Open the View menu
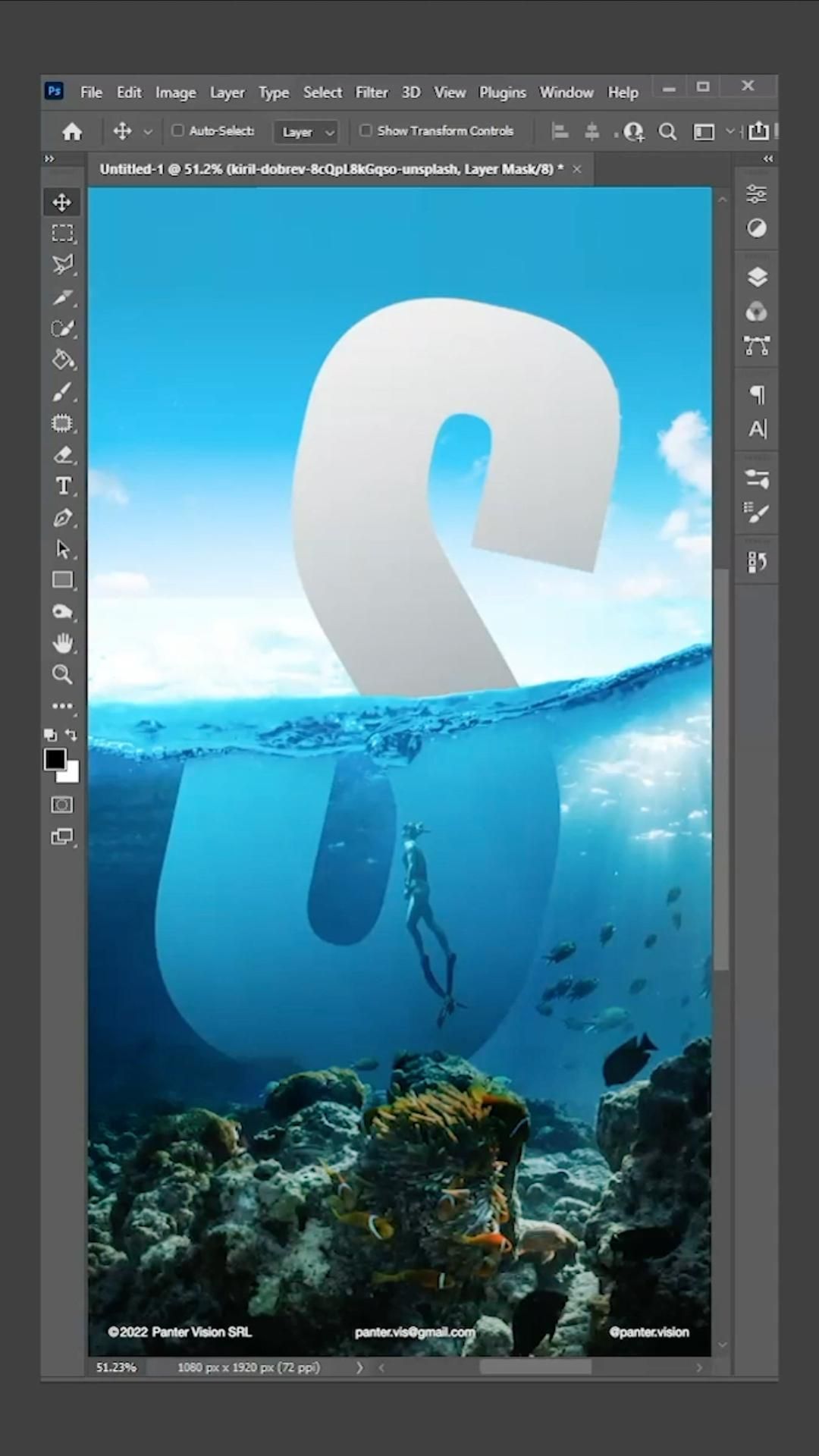 point(450,93)
